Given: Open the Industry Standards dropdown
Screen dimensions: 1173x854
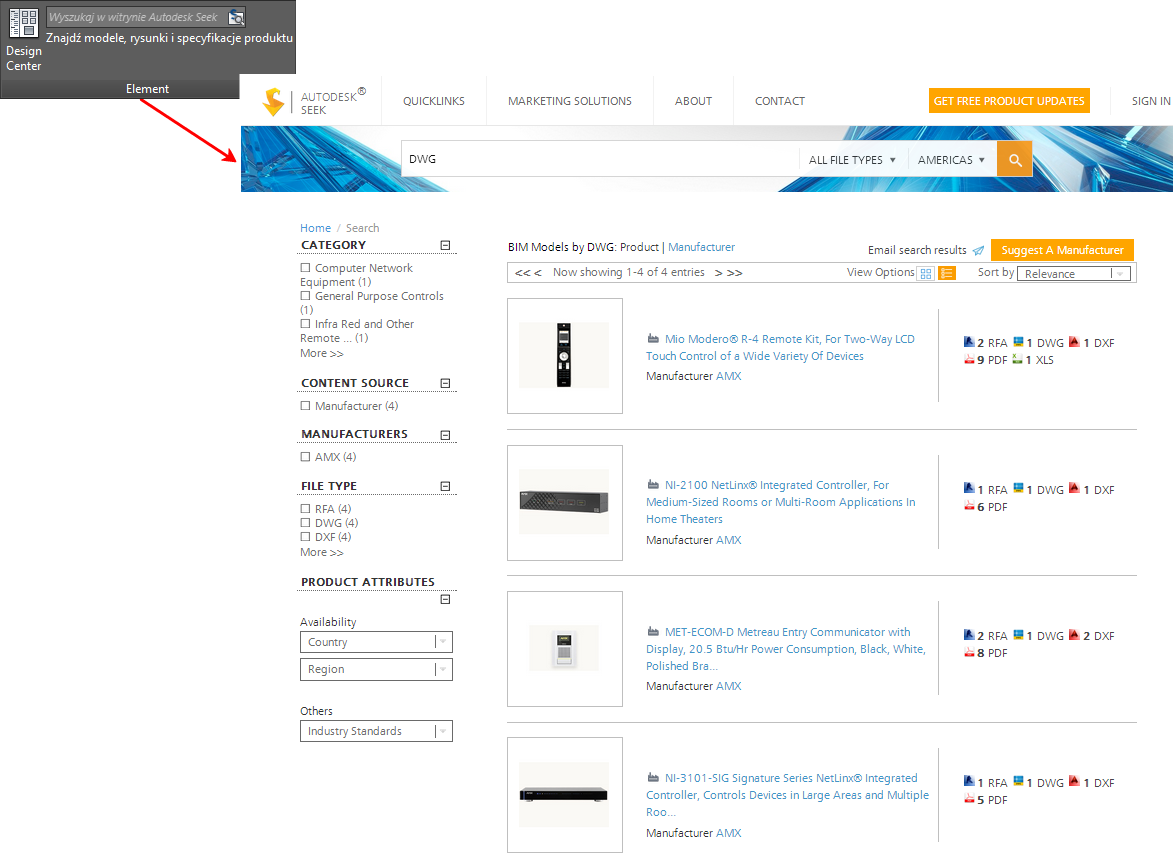Looking at the screenshot, I should pyautogui.click(x=376, y=731).
